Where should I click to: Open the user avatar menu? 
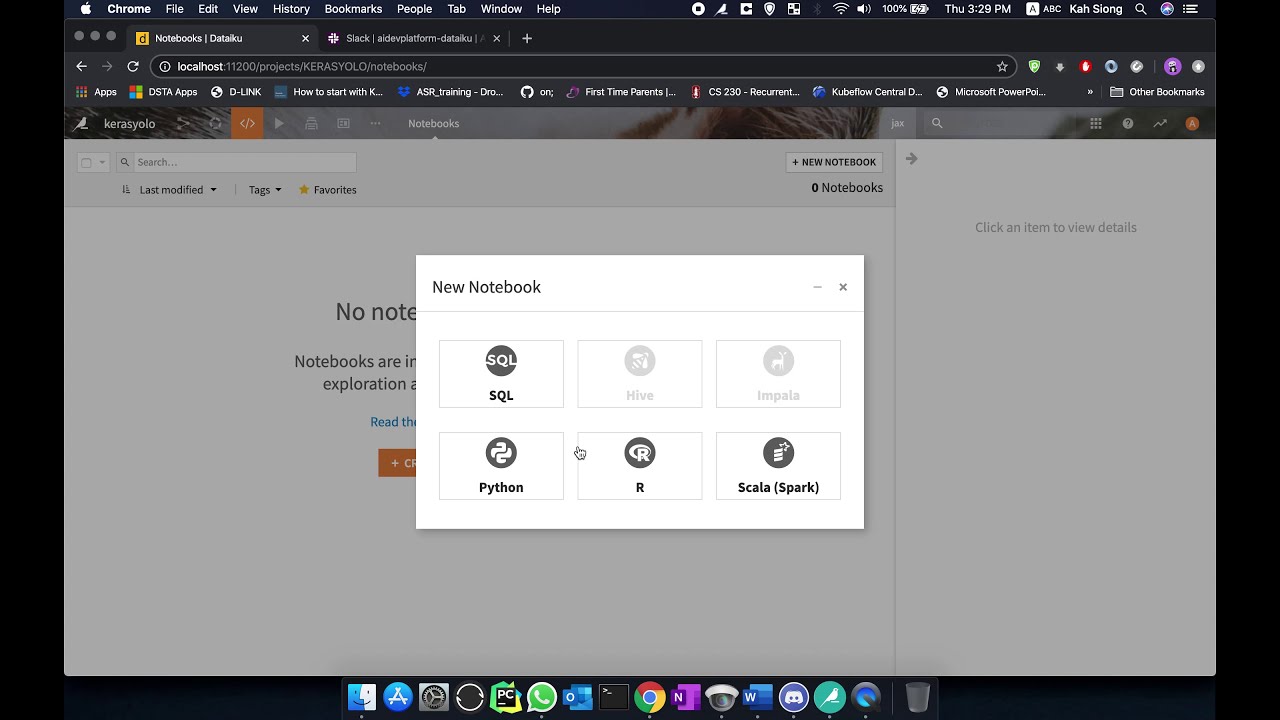pyautogui.click(x=1192, y=123)
